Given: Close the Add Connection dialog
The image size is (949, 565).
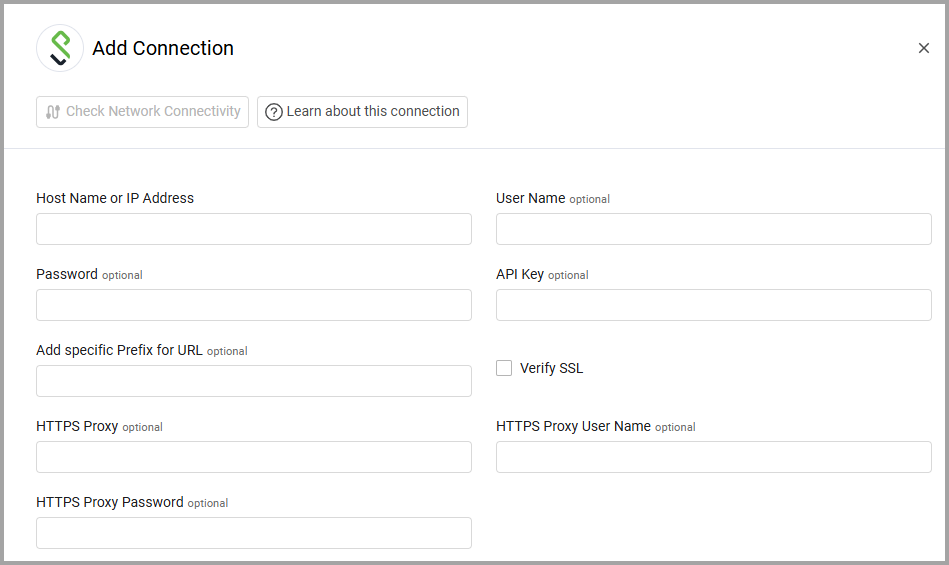Looking at the screenshot, I should [923, 48].
